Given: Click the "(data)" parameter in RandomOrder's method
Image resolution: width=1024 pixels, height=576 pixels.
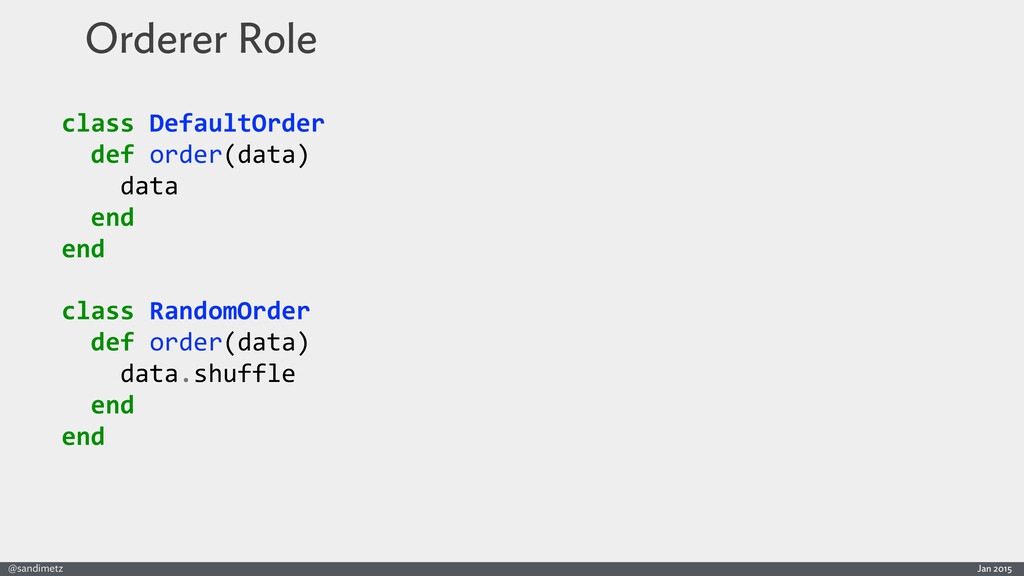Looking at the screenshot, I should [x=265, y=343].
